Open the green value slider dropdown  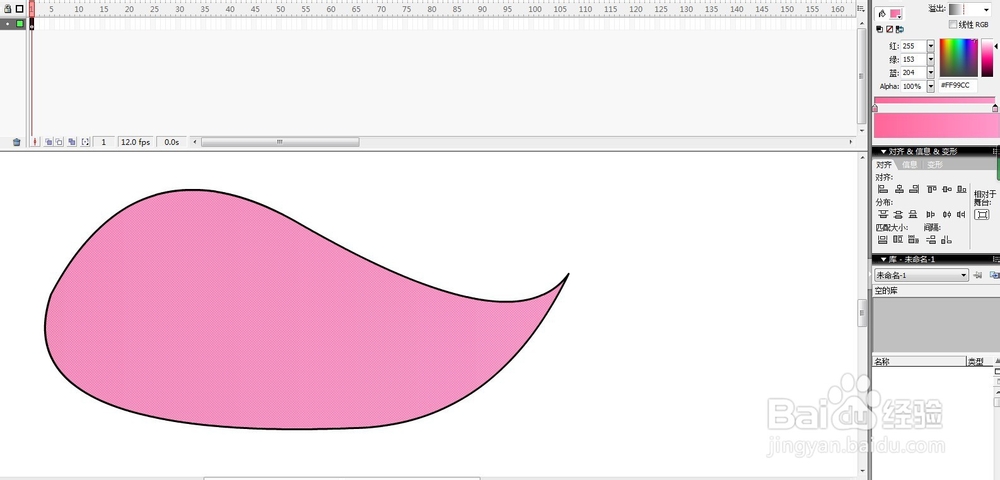[930, 59]
